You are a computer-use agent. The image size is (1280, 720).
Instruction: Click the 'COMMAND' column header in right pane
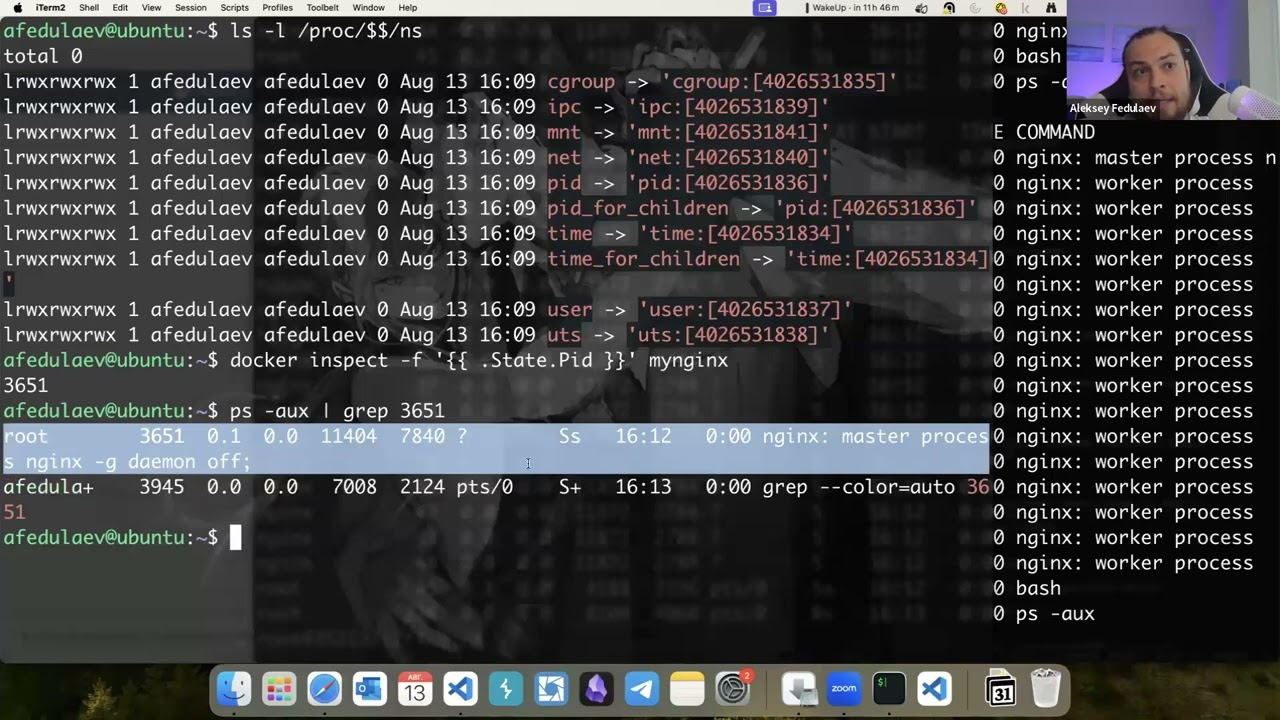coord(1055,132)
